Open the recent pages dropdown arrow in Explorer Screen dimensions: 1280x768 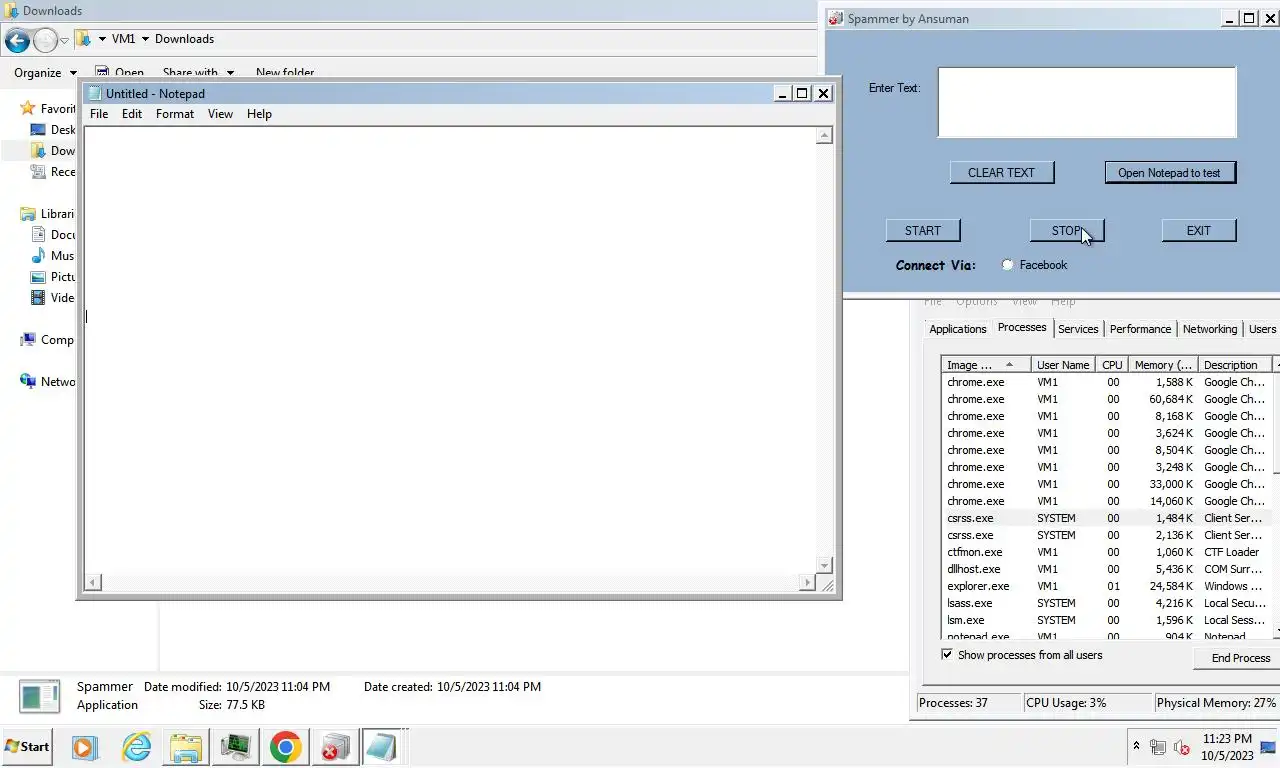click(64, 40)
